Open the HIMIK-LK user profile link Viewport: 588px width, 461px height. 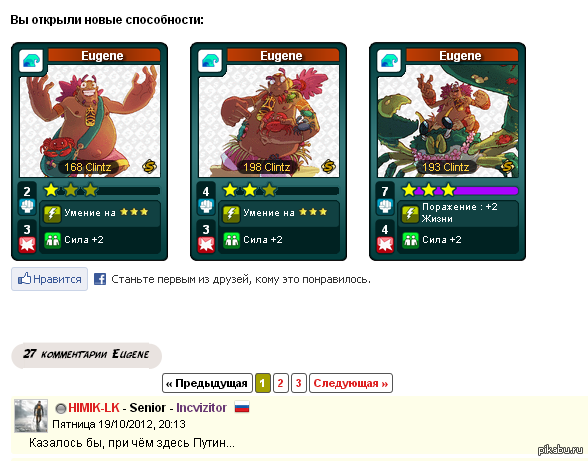(94, 408)
